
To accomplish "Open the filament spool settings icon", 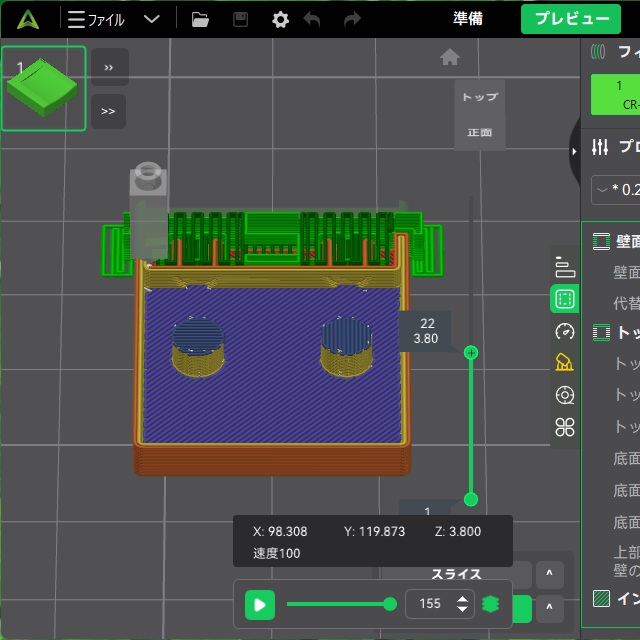I will (564, 395).
